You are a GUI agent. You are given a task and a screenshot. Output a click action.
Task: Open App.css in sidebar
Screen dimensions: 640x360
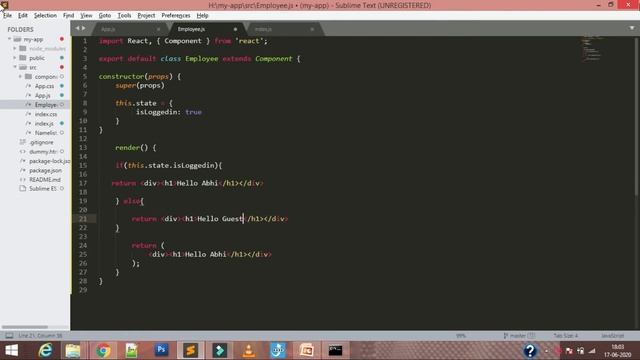44,86
